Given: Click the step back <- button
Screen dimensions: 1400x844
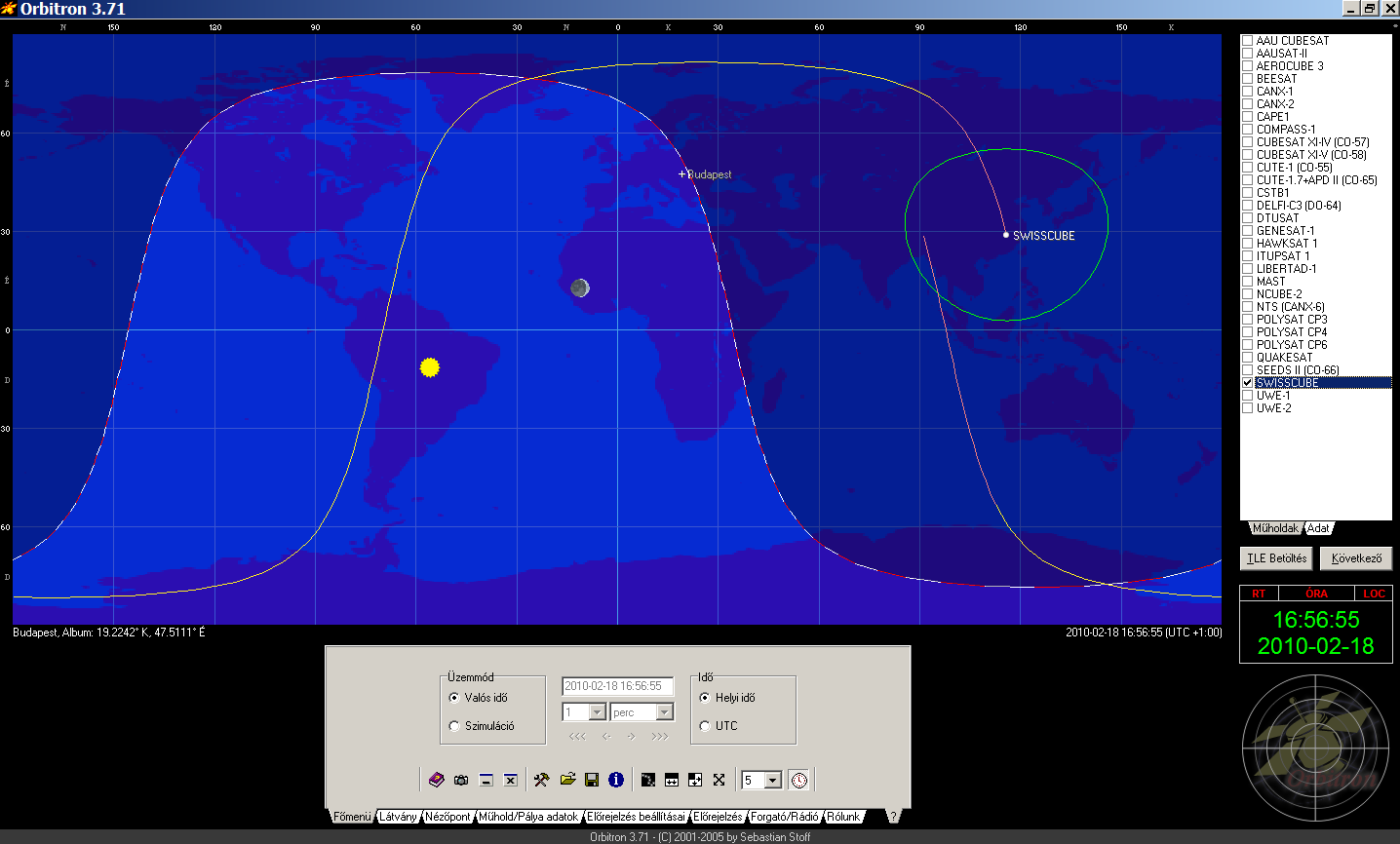Looking at the screenshot, I should point(606,737).
